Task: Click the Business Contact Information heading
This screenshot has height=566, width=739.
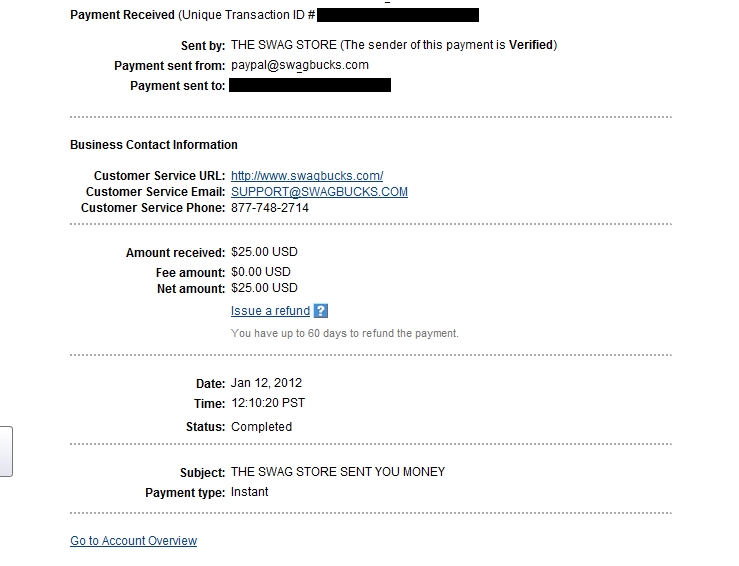Action: tap(153, 145)
